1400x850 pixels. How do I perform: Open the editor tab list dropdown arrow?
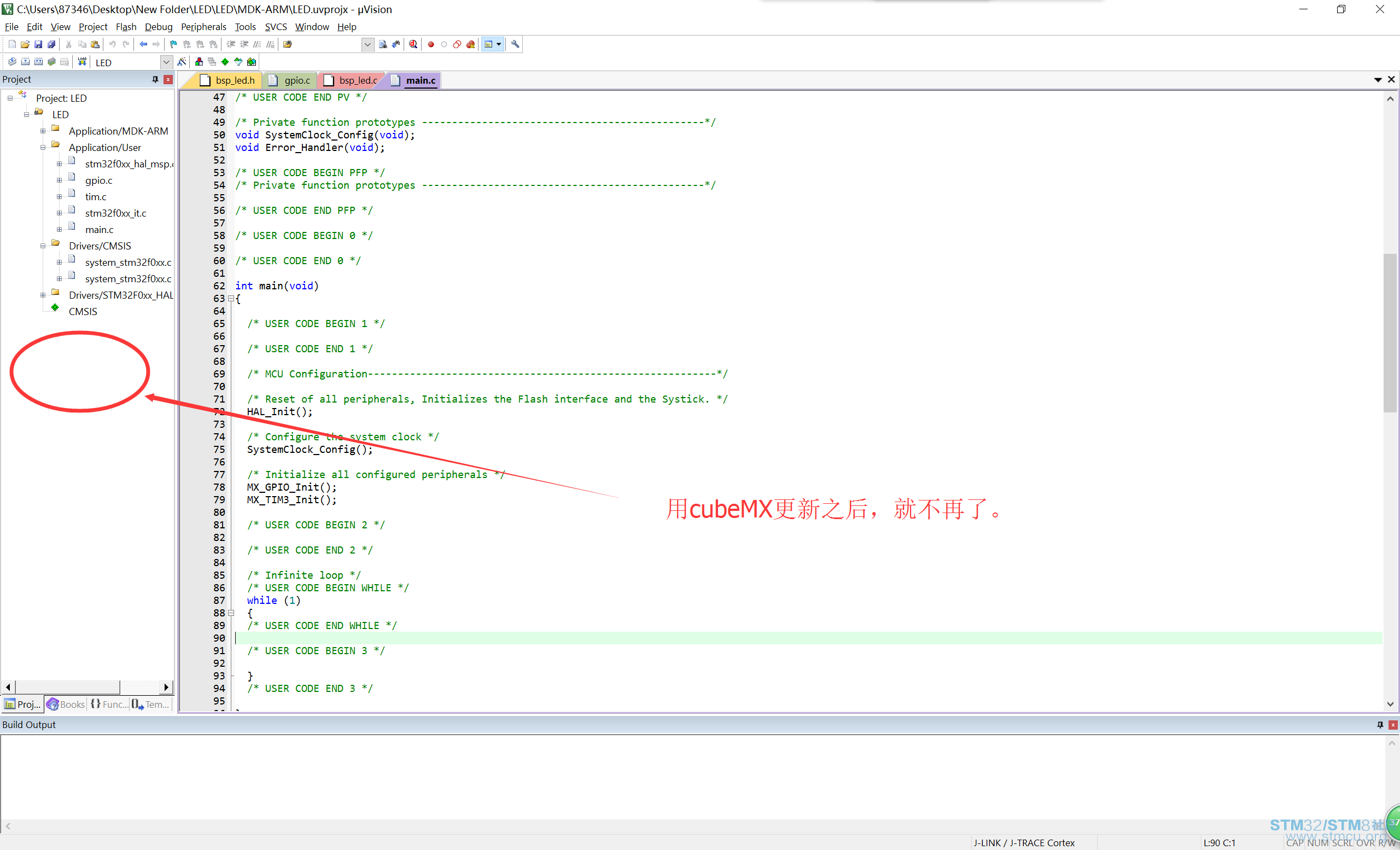coord(1377,80)
